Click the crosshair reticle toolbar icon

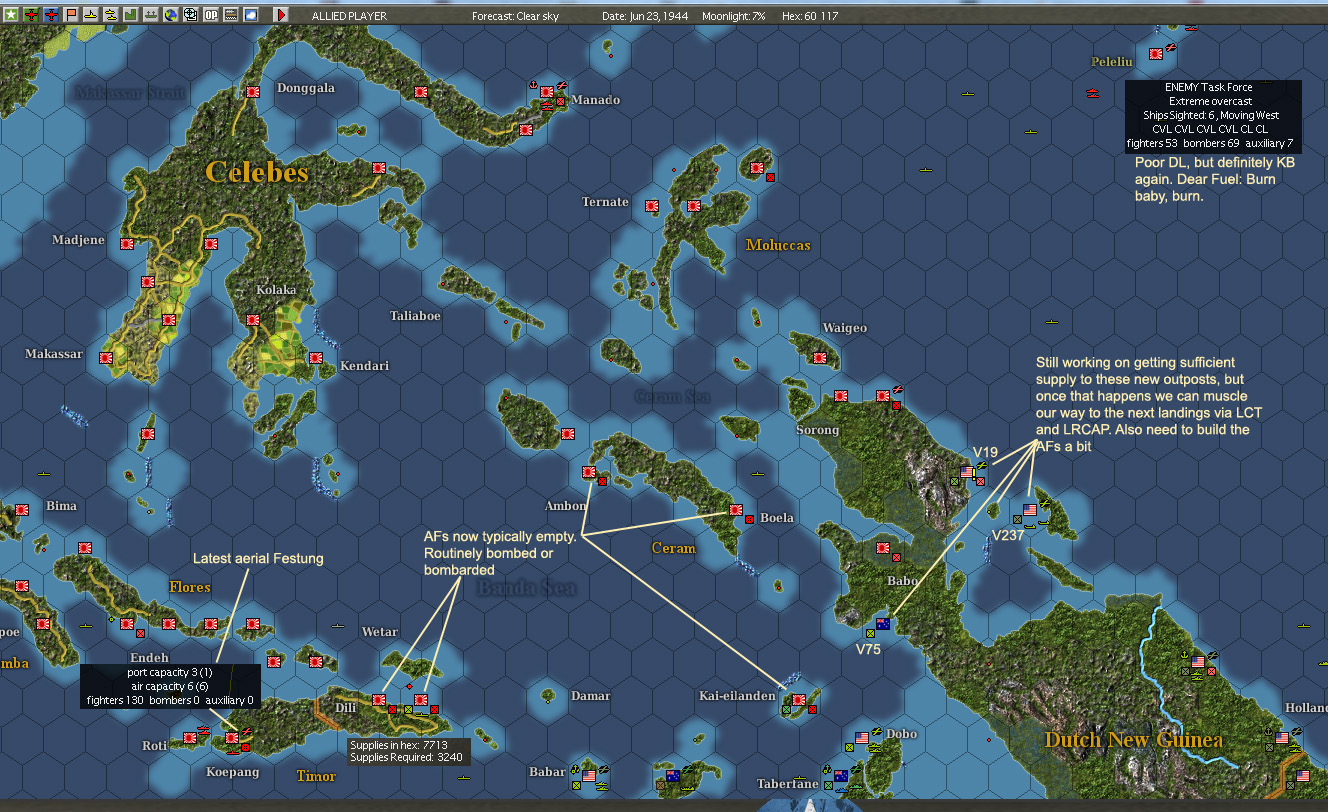pyautogui.click(x=189, y=15)
